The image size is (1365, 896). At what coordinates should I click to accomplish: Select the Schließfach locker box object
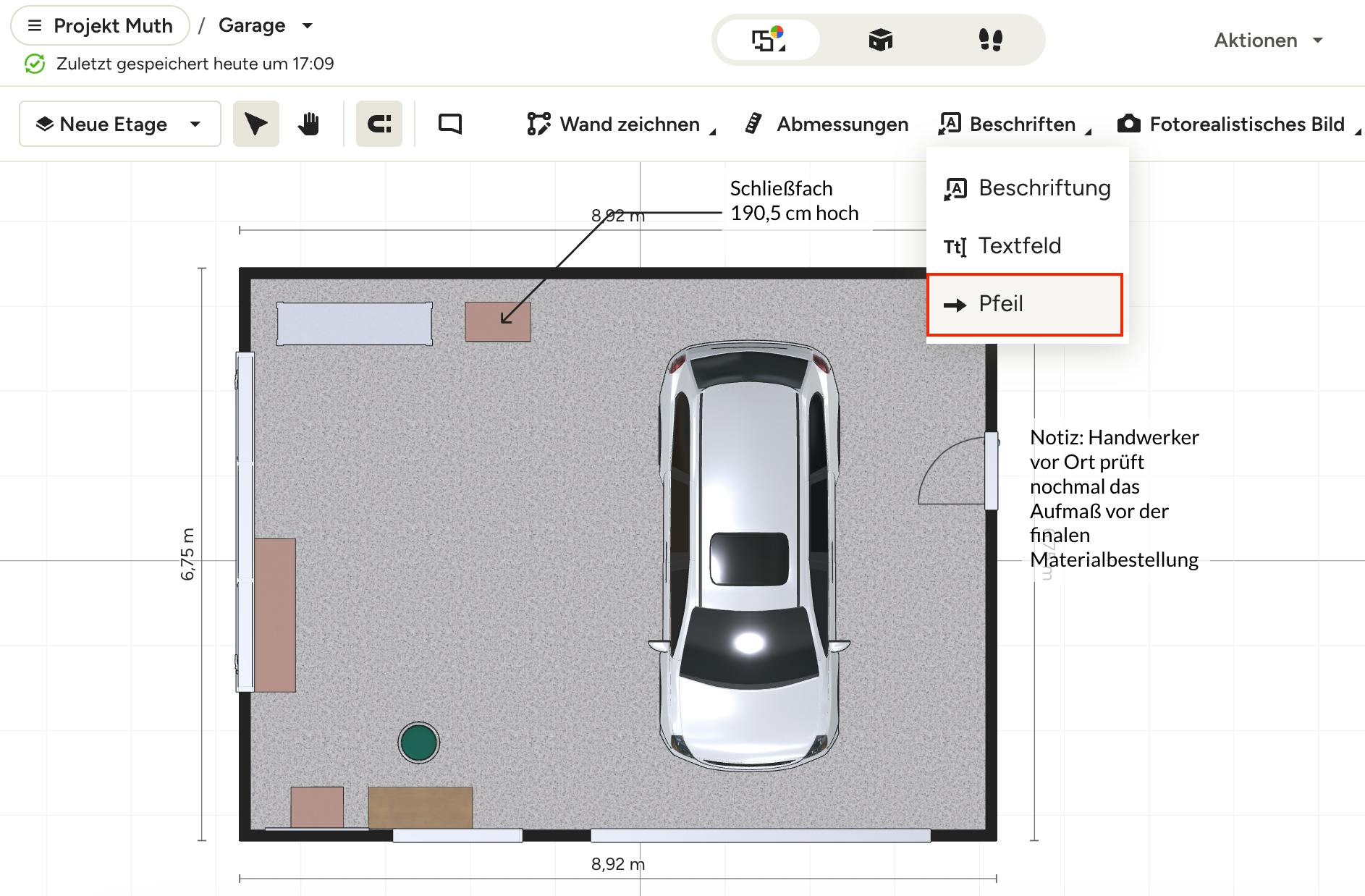coord(498,321)
